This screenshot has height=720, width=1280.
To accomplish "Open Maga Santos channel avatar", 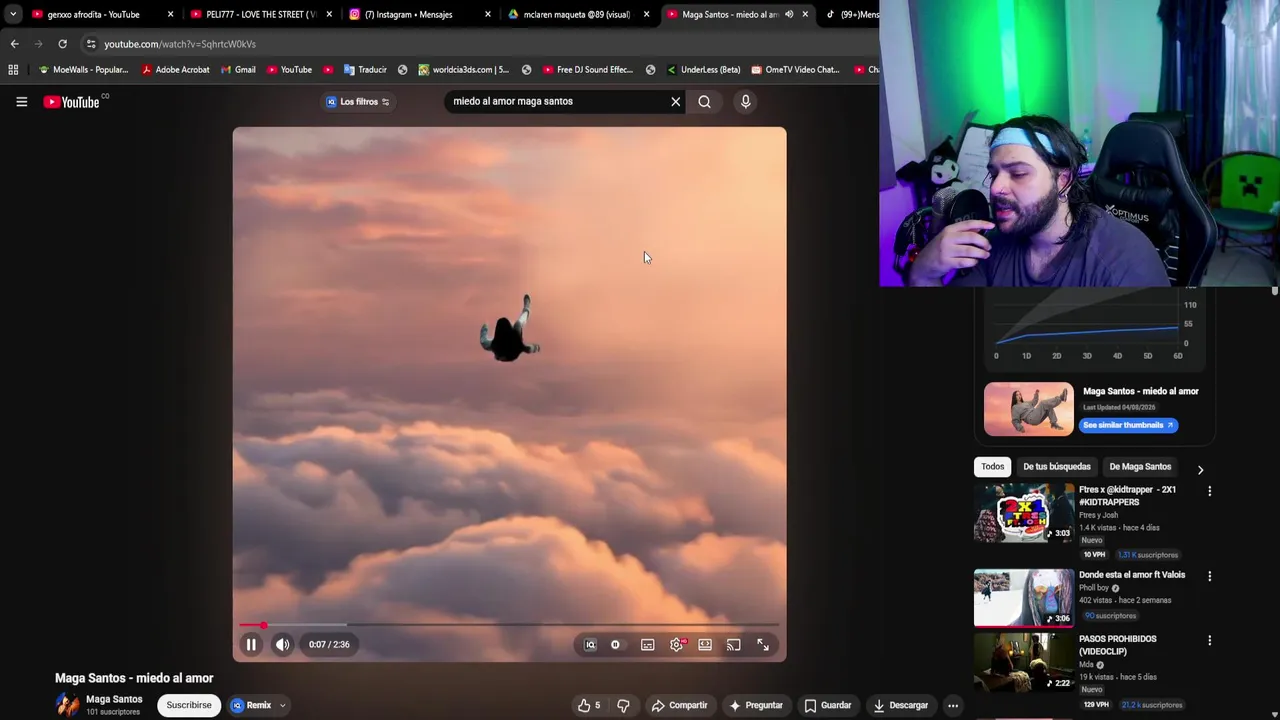I will coord(67,705).
